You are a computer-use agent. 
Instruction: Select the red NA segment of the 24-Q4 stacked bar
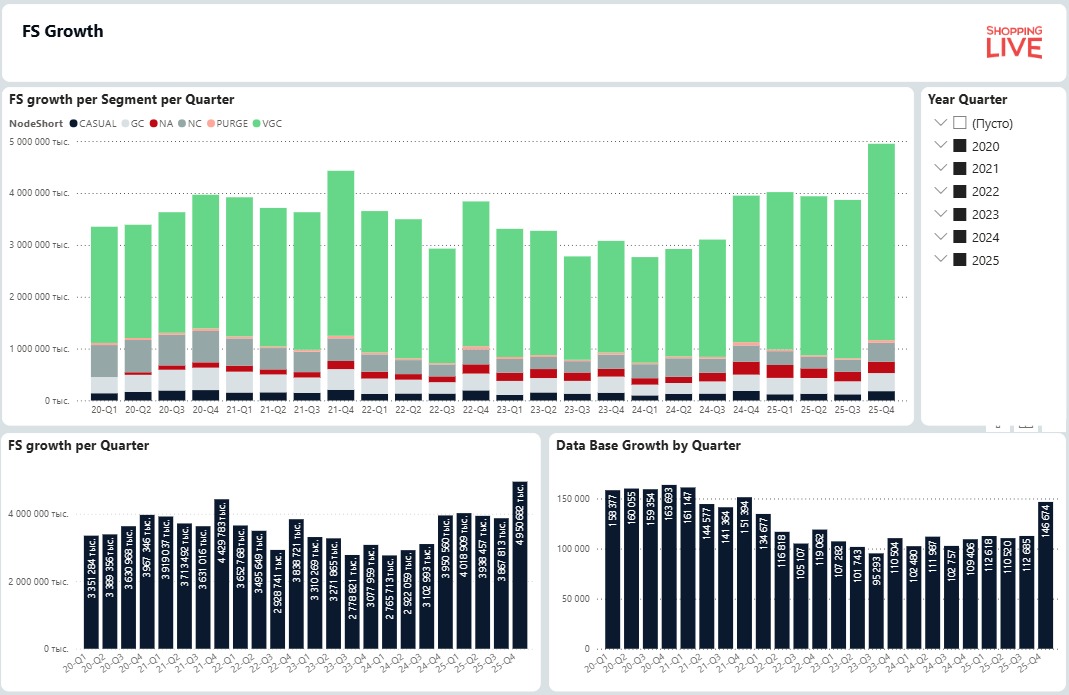pyautogui.click(x=746, y=368)
